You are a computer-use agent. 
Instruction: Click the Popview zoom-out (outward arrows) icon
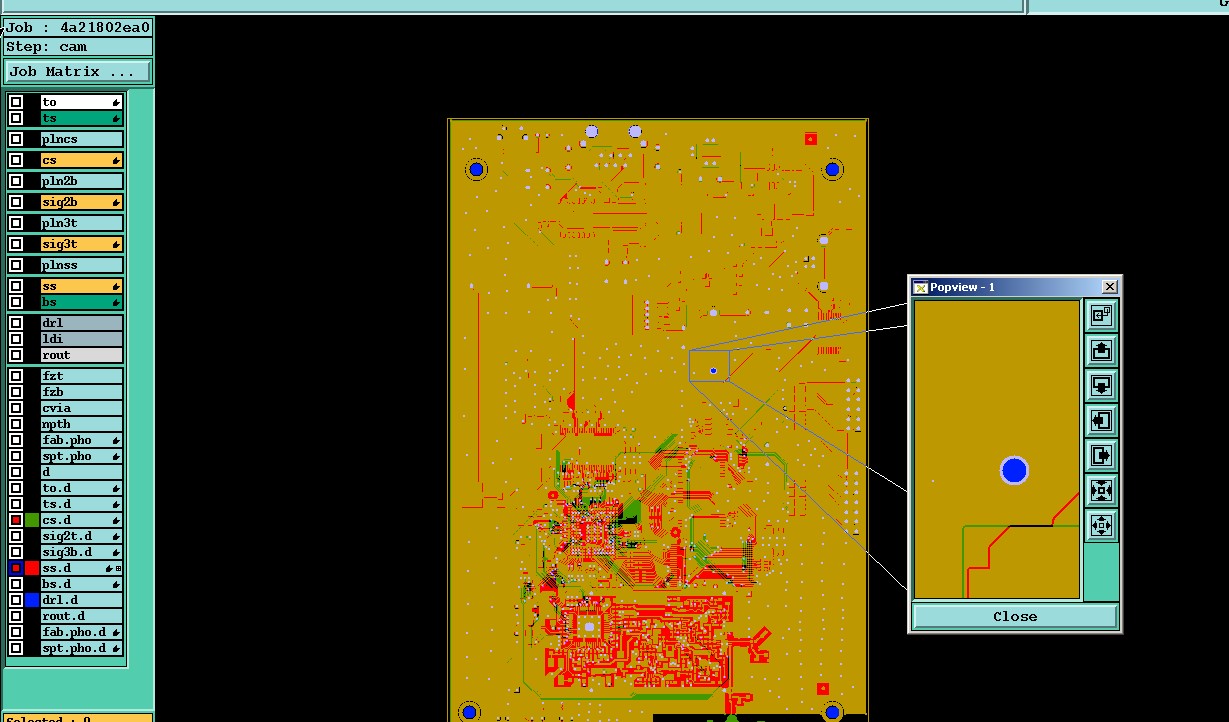[x=1101, y=526]
